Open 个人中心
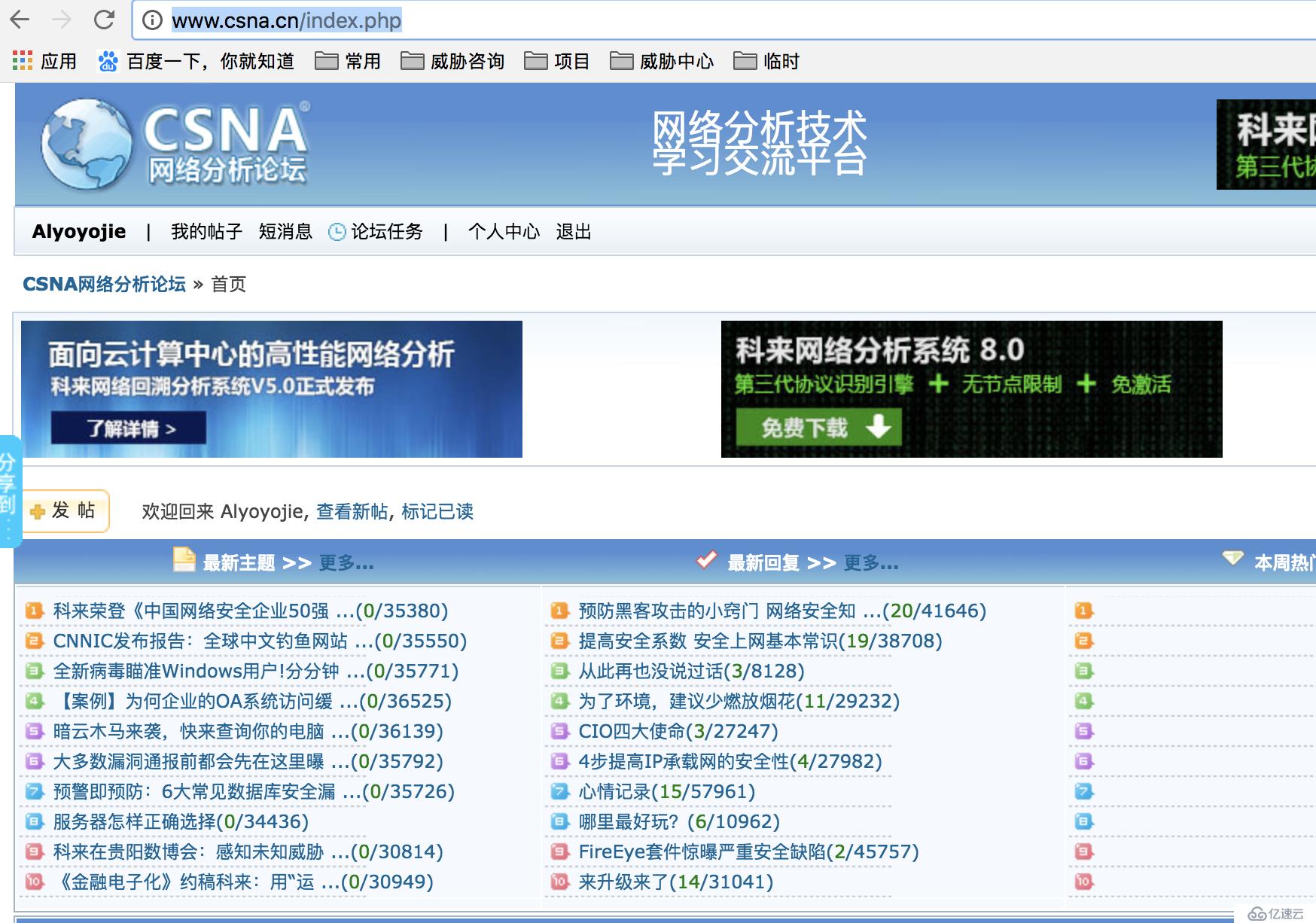This screenshot has height=923, width=1316. (x=504, y=232)
